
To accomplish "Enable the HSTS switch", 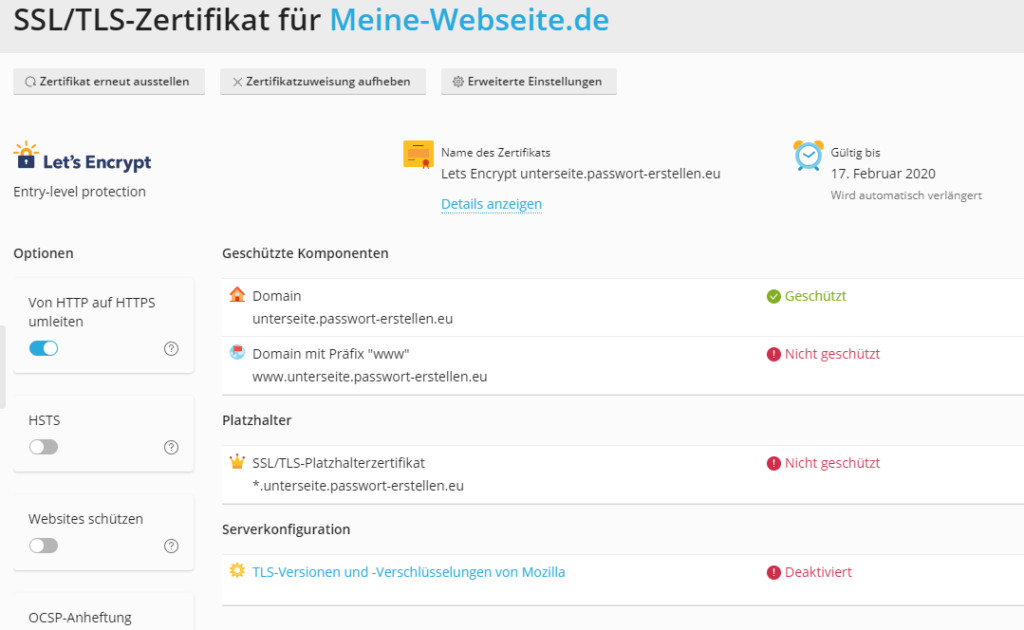I will pos(44,447).
